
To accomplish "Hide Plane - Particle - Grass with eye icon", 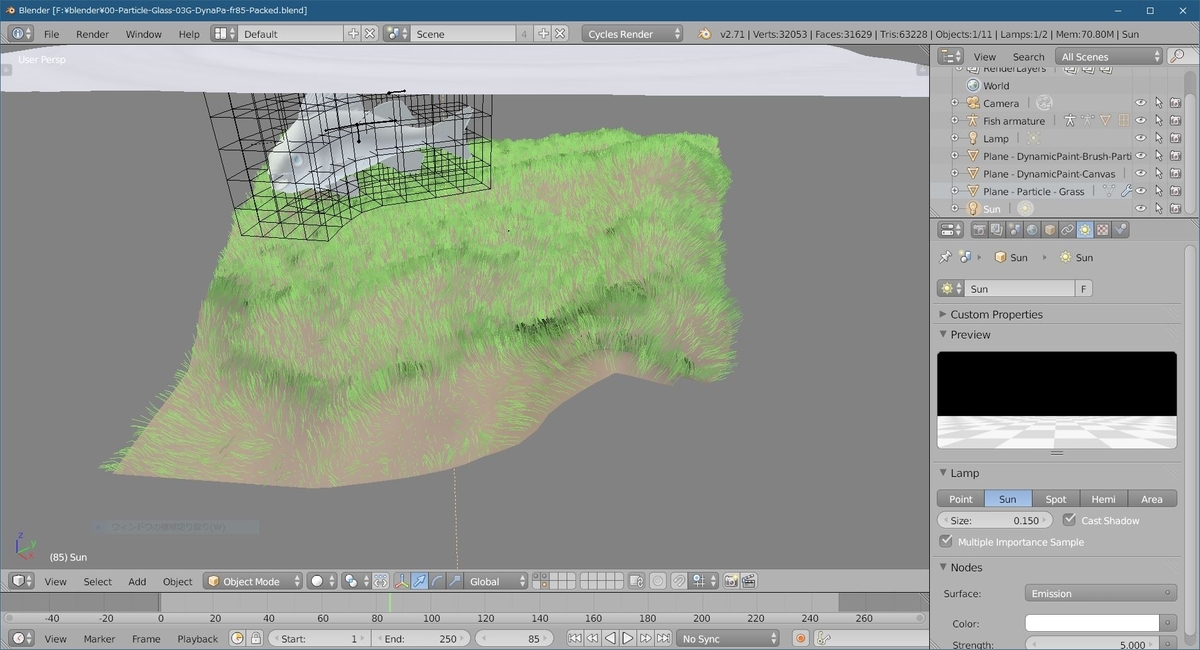I will click(x=1140, y=191).
